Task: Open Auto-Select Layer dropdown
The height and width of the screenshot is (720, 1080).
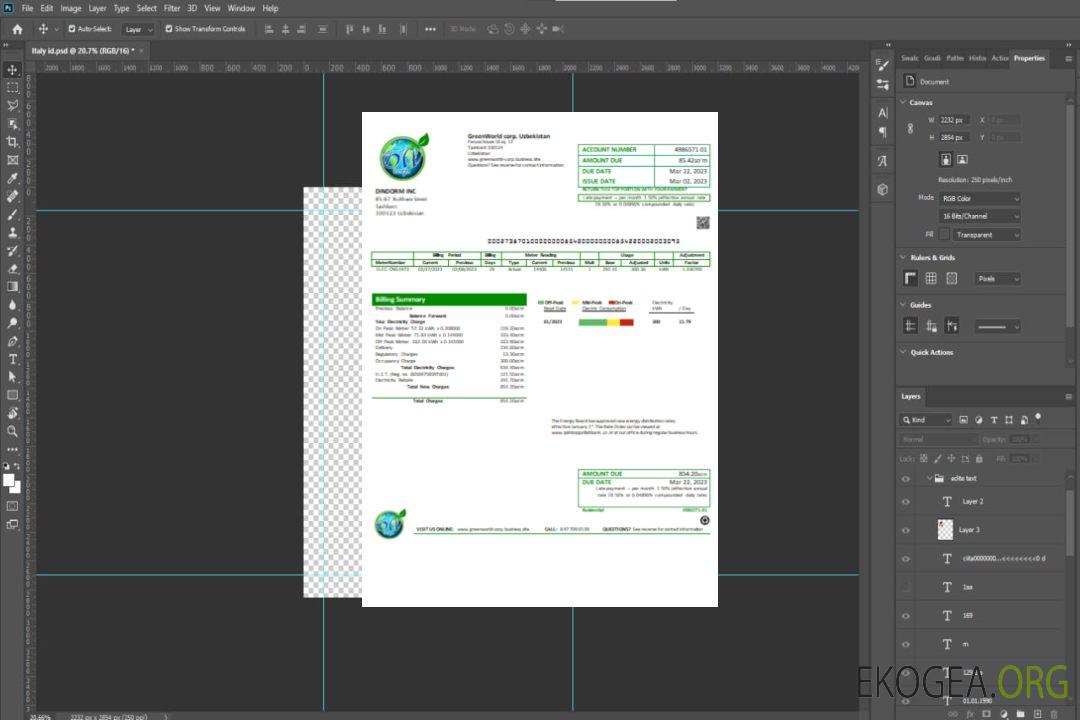Action: pyautogui.click(x=138, y=29)
